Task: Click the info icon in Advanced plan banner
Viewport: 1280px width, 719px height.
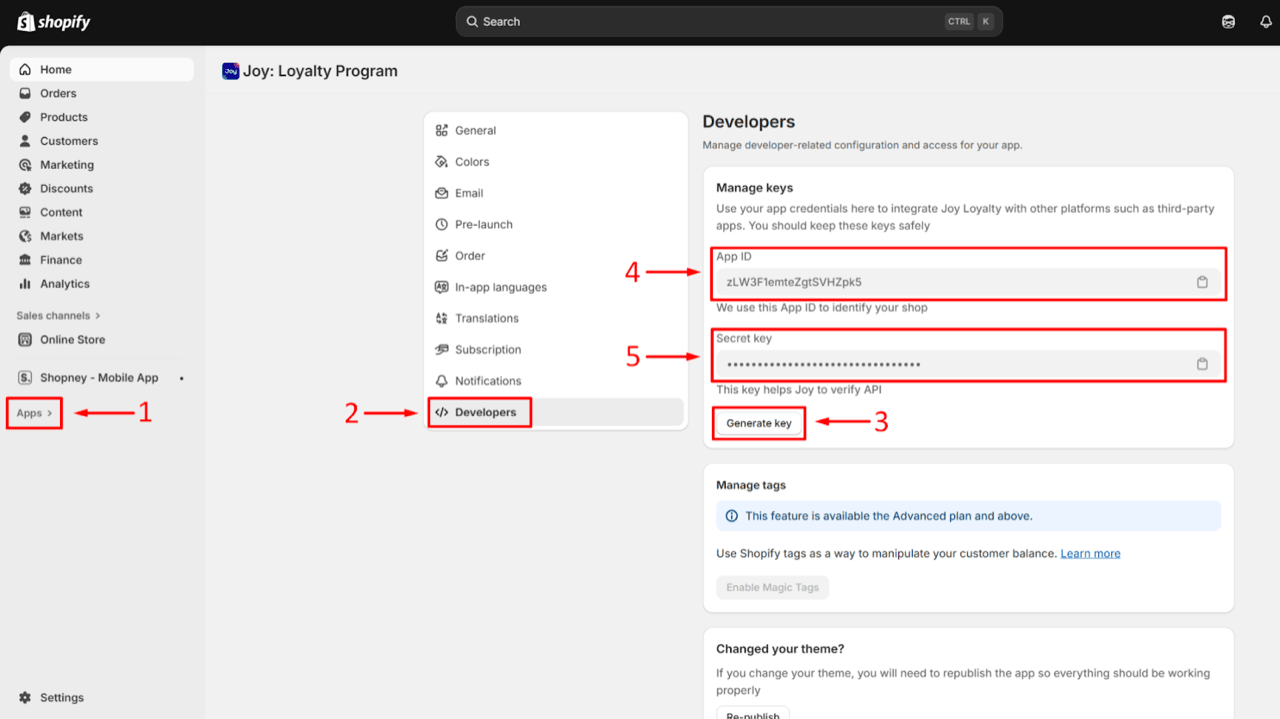Action: [732, 516]
